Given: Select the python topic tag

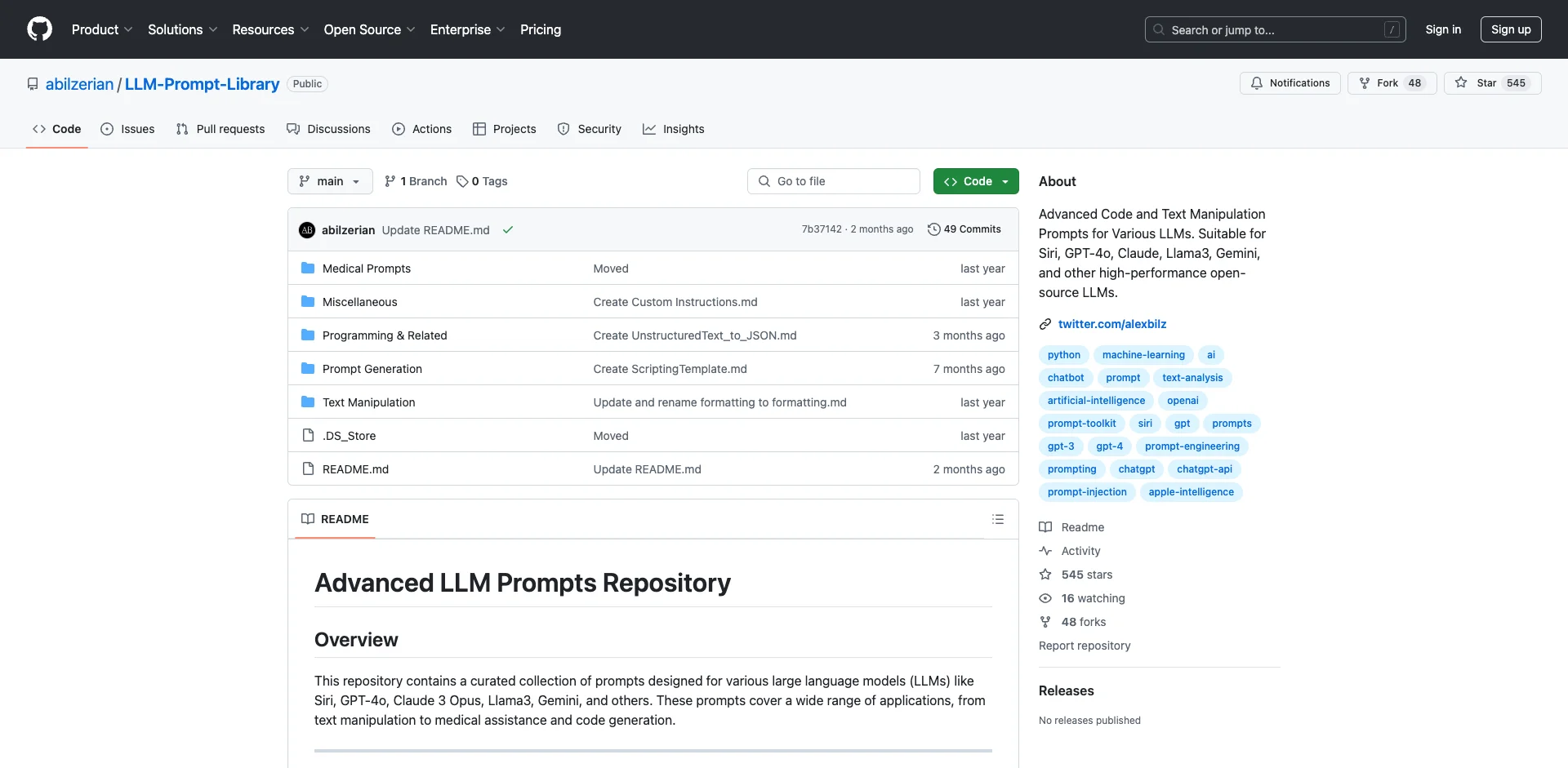Looking at the screenshot, I should pos(1064,355).
